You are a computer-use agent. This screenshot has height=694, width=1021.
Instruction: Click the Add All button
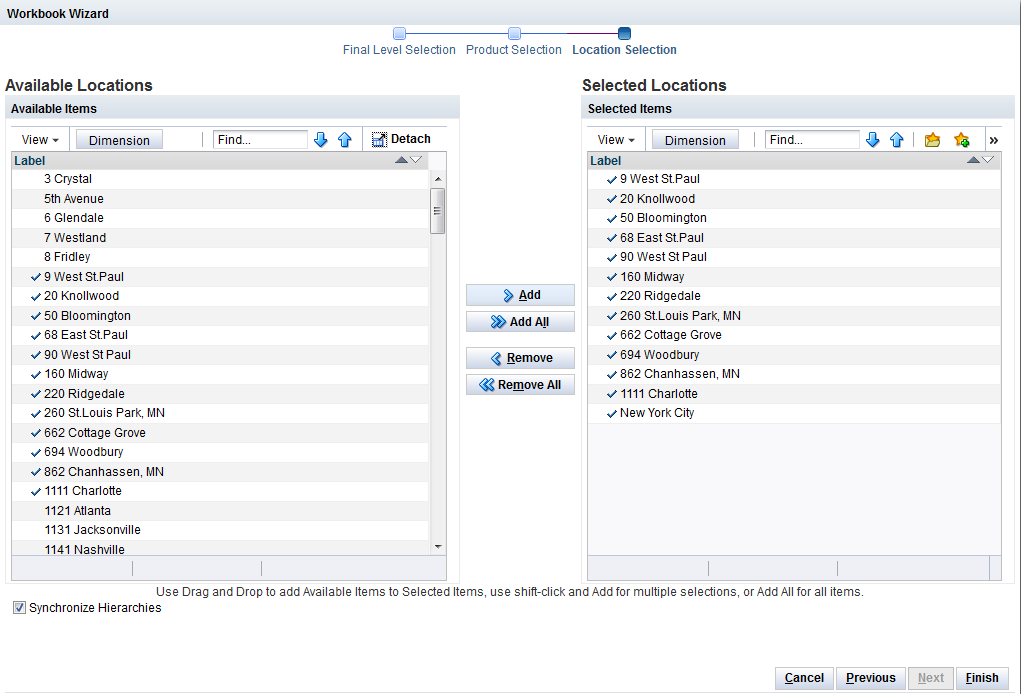pyautogui.click(x=520, y=322)
